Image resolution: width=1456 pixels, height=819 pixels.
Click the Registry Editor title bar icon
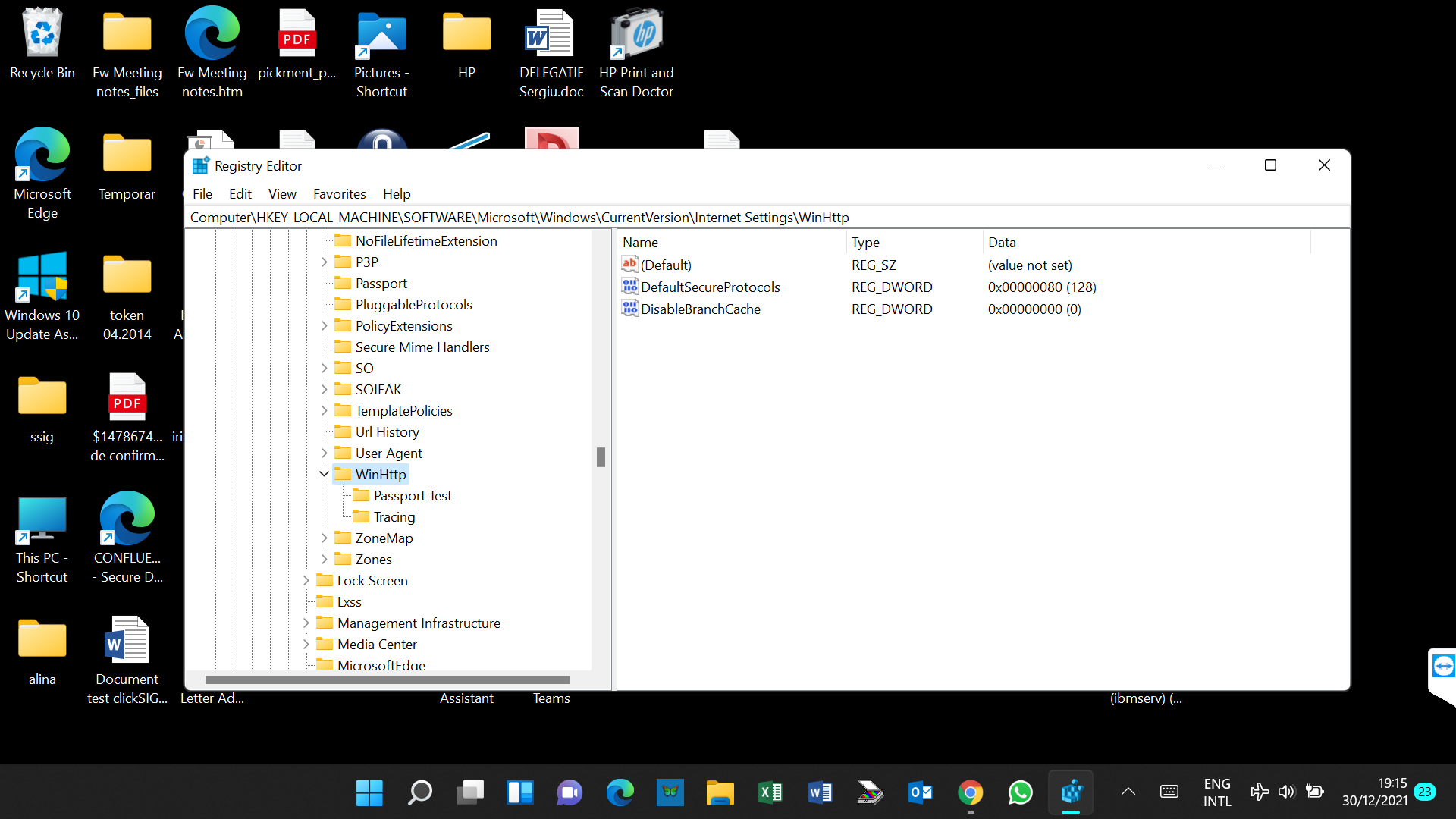[200, 165]
